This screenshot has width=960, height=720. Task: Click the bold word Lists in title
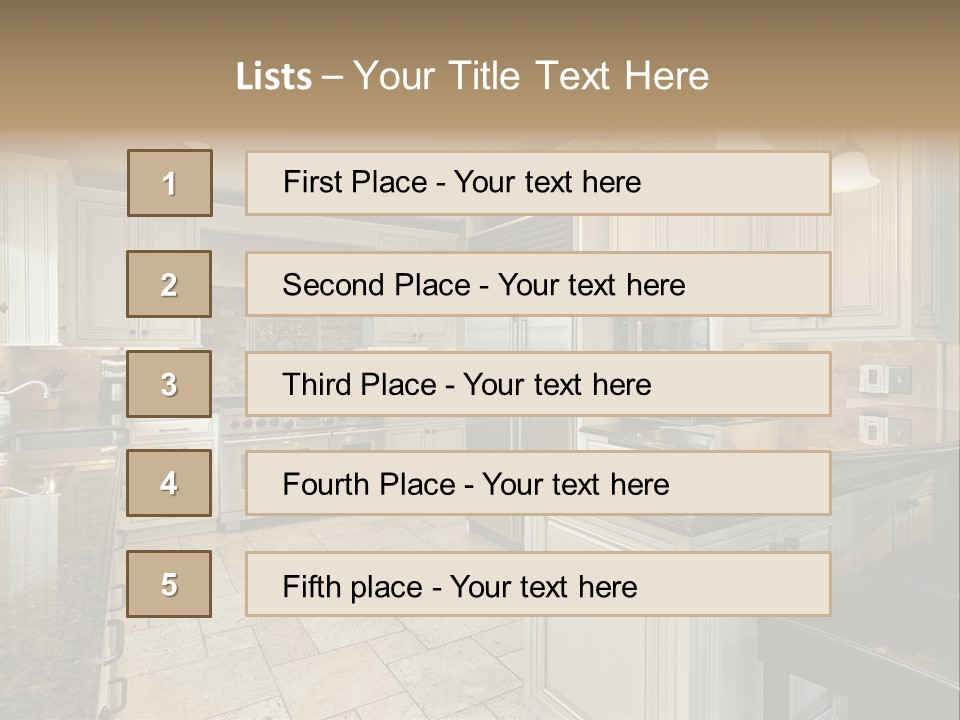[274, 77]
